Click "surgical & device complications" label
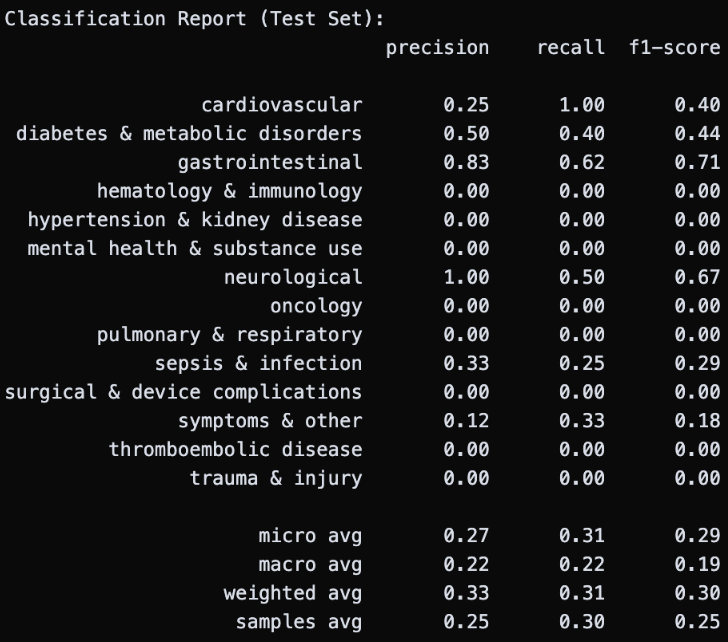 coord(183,392)
